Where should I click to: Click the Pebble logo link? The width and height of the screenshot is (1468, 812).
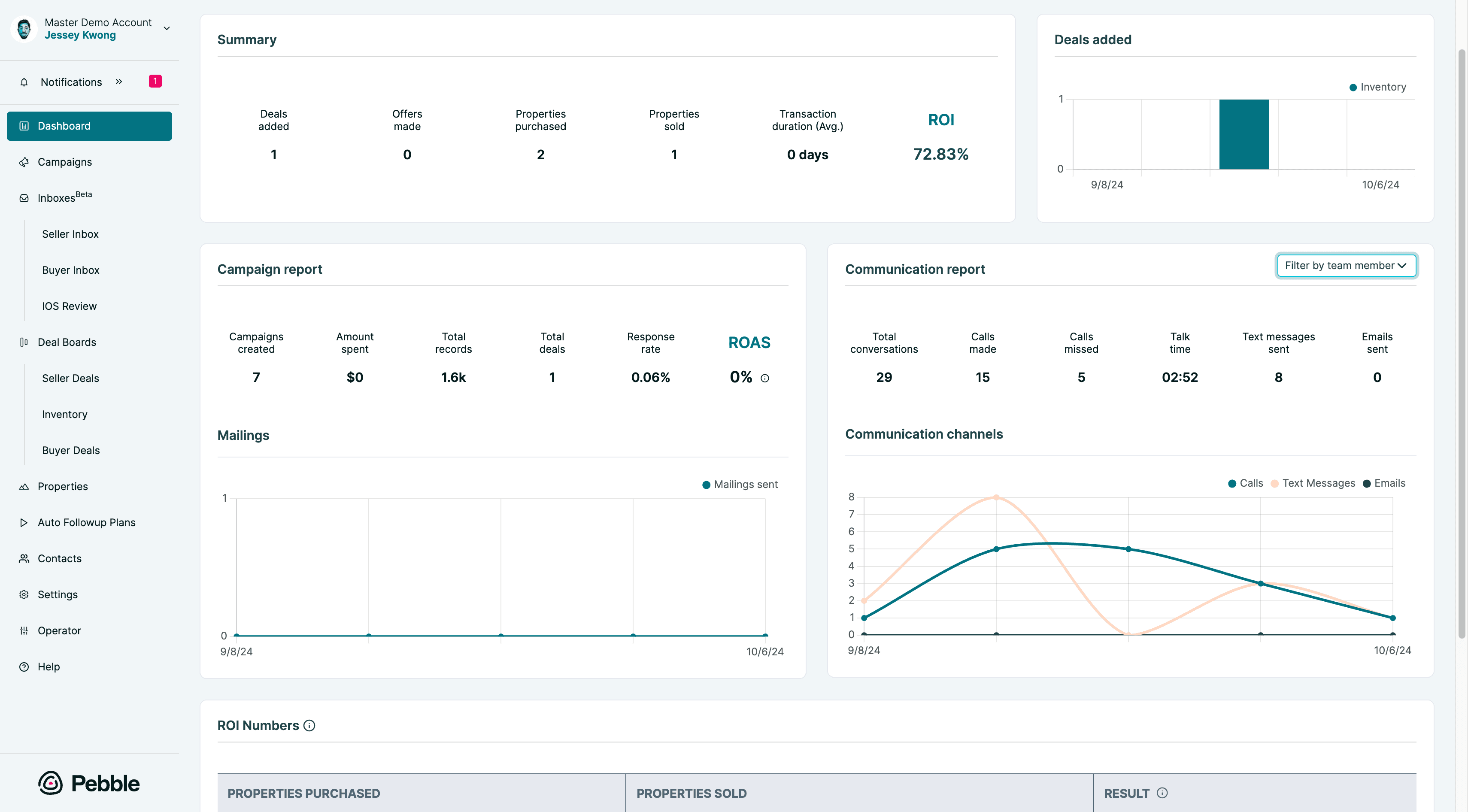[89, 783]
